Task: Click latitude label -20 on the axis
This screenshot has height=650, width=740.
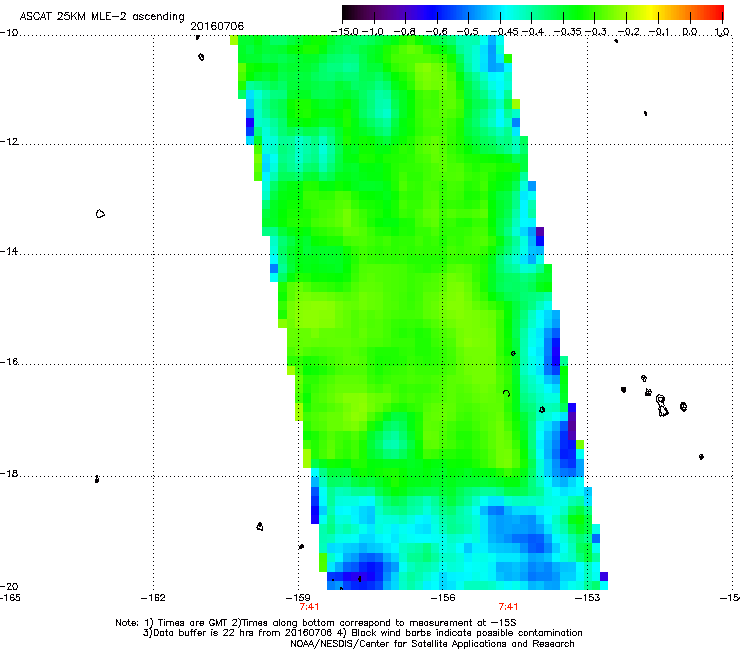Action: point(9,586)
